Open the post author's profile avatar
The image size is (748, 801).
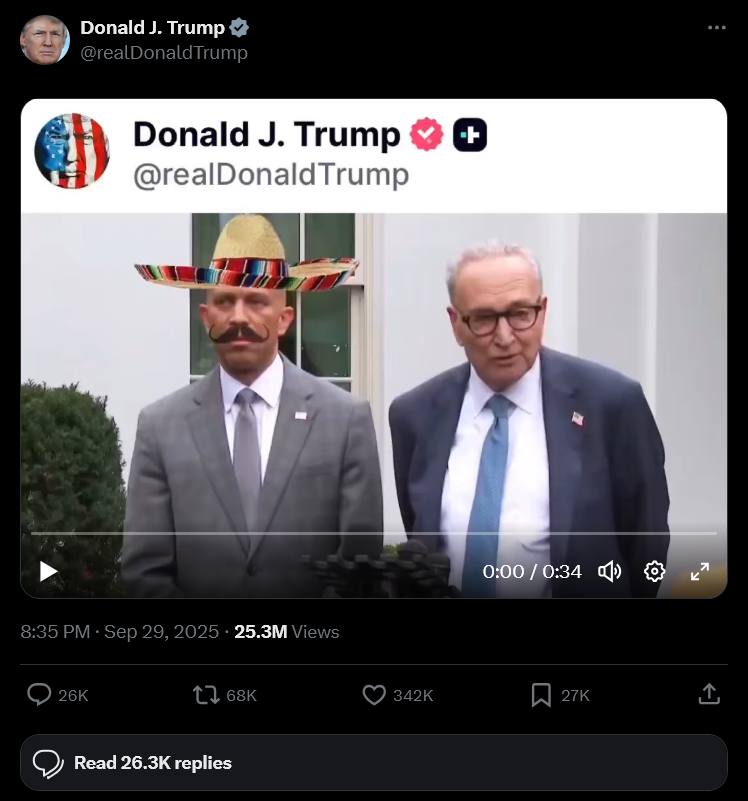pos(45,40)
